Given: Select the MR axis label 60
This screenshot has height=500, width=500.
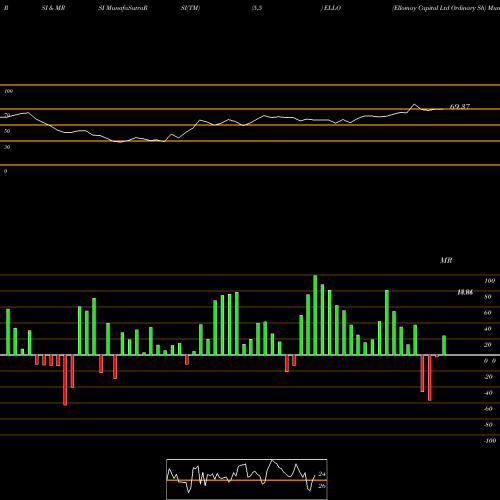Looking at the screenshot, I should [488, 313].
